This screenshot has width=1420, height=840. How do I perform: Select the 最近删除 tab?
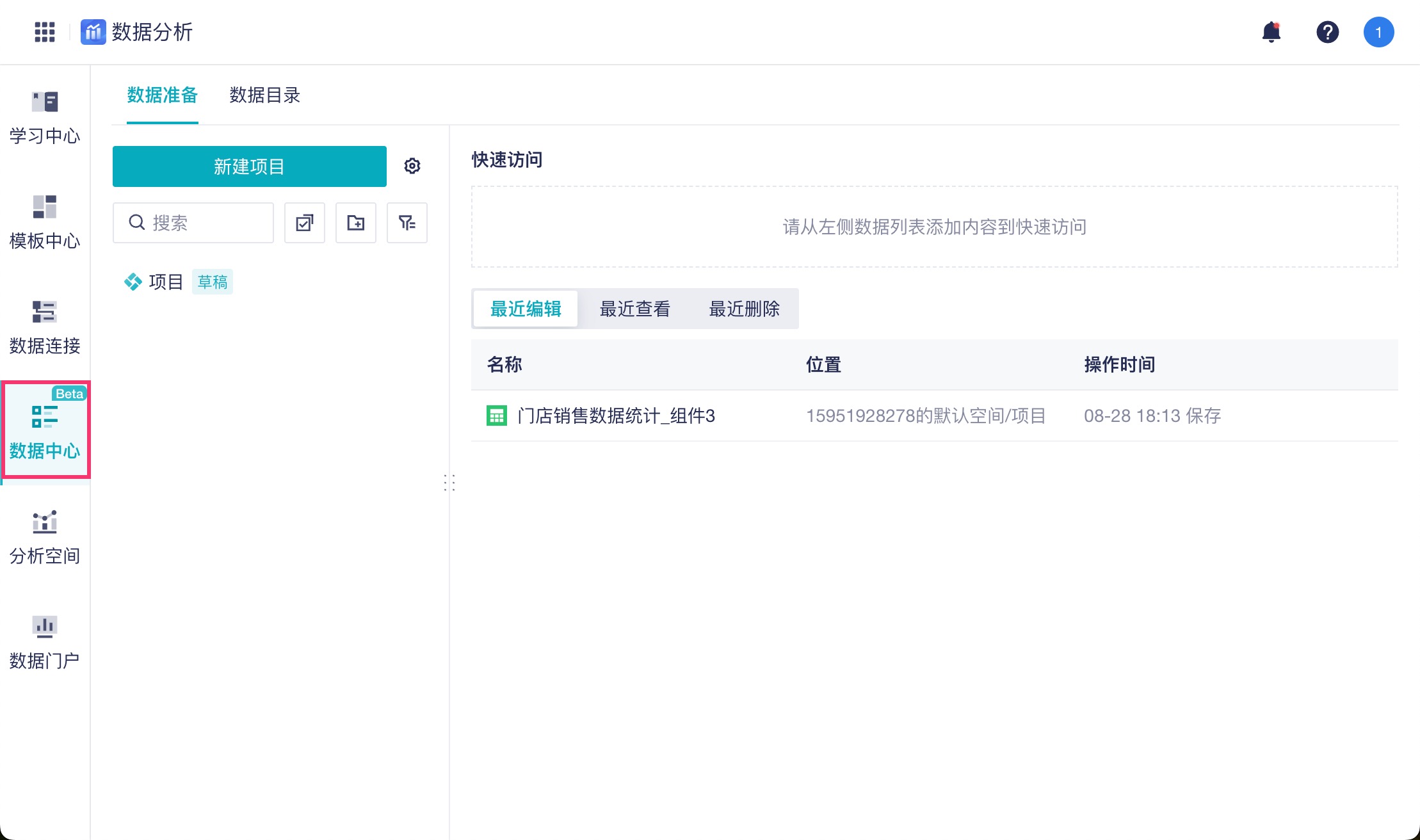click(x=744, y=309)
